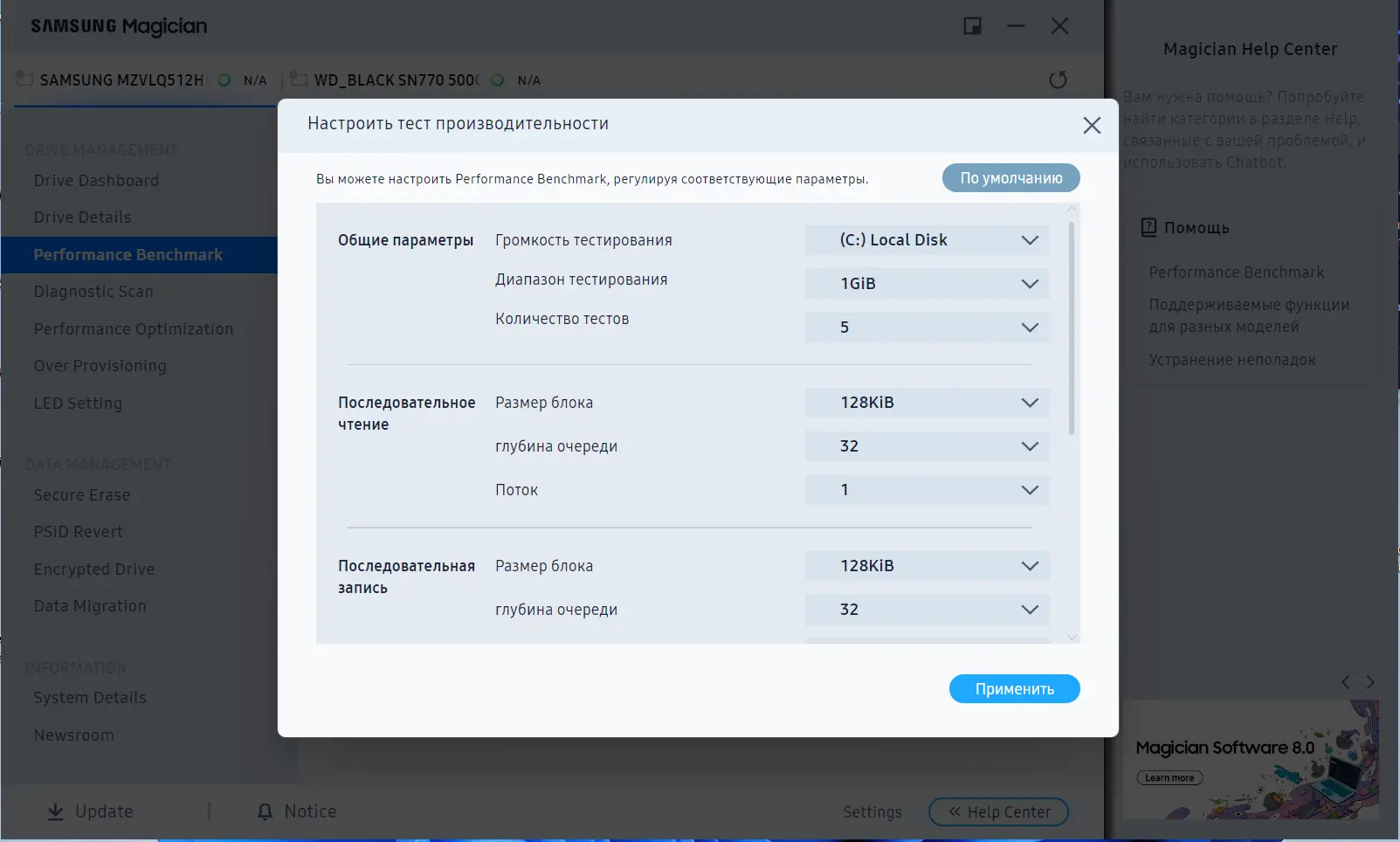Click the Magician Help Center title
The image size is (1400, 842).
tap(1250, 50)
